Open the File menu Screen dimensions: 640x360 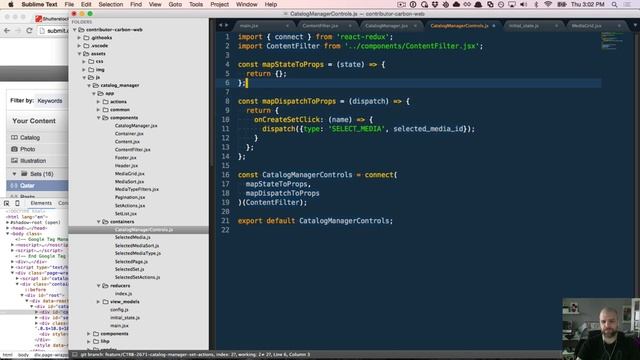coord(69,4)
